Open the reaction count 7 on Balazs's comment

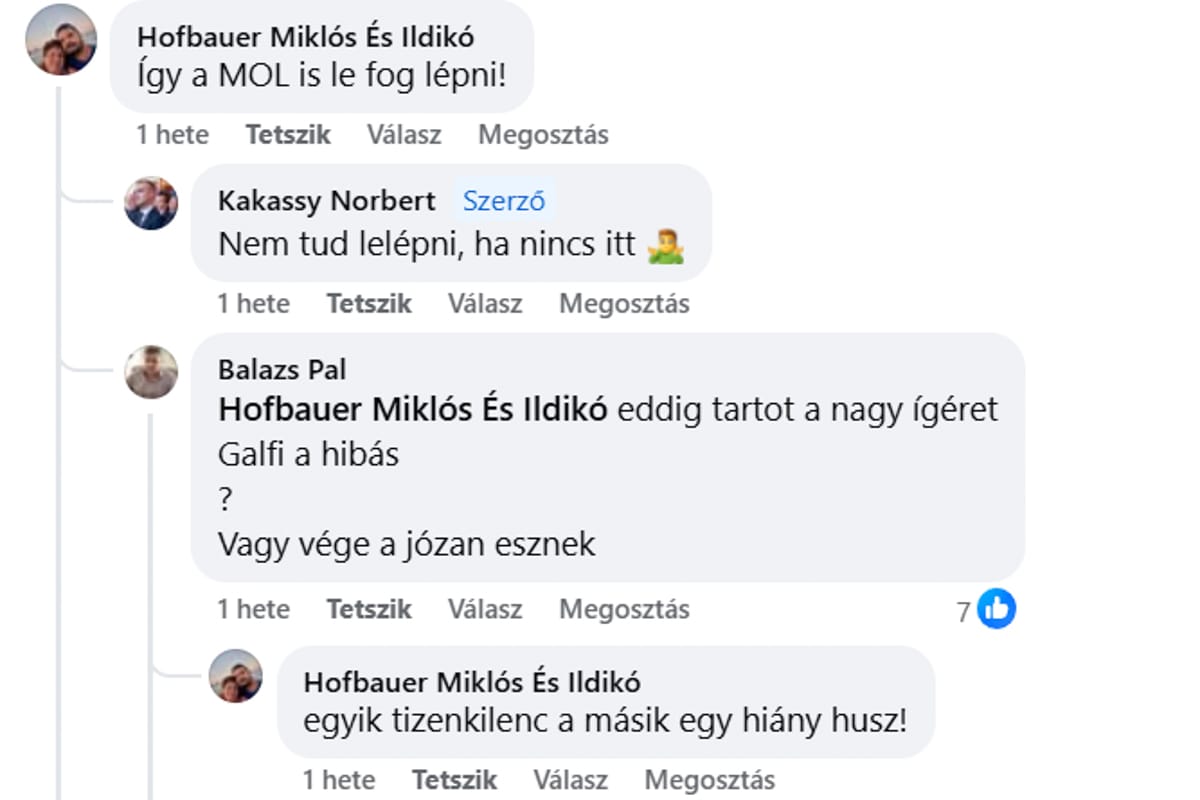(964, 611)
